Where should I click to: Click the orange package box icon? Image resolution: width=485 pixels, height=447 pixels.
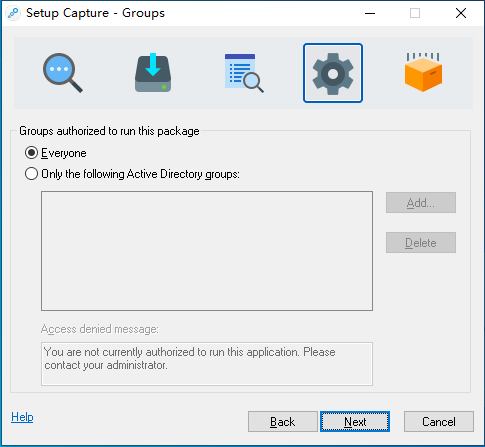423,72
